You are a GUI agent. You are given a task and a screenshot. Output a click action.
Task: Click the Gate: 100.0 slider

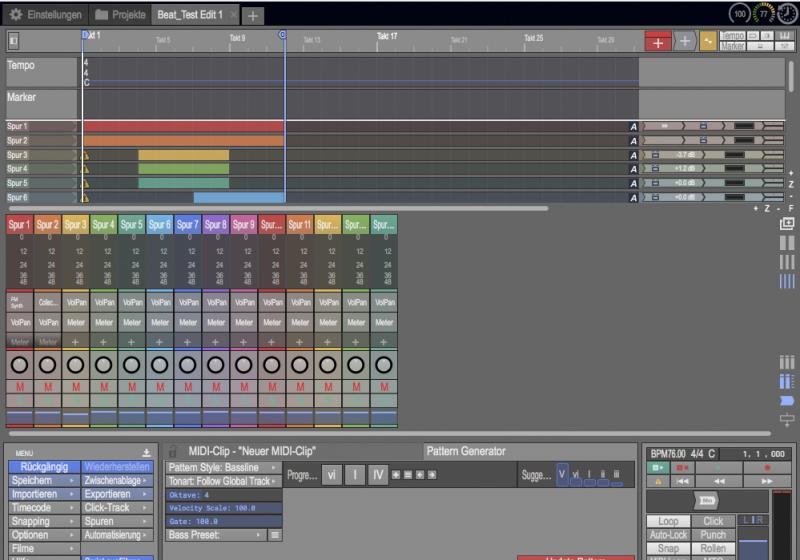223,521
